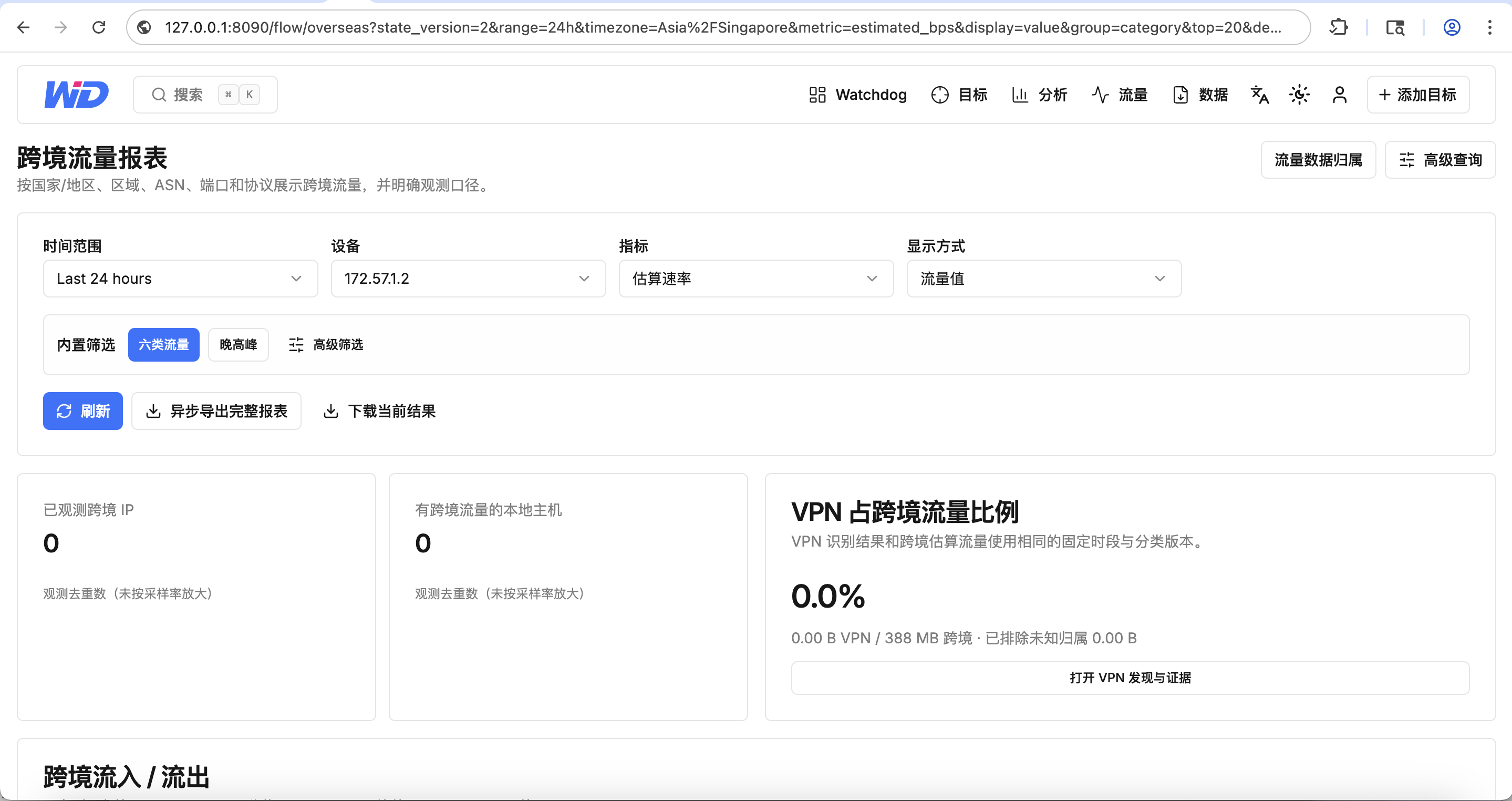Open the 目标 targets menu
The width and height of the screenshot is (1512, 801).
tap(959, 95)
